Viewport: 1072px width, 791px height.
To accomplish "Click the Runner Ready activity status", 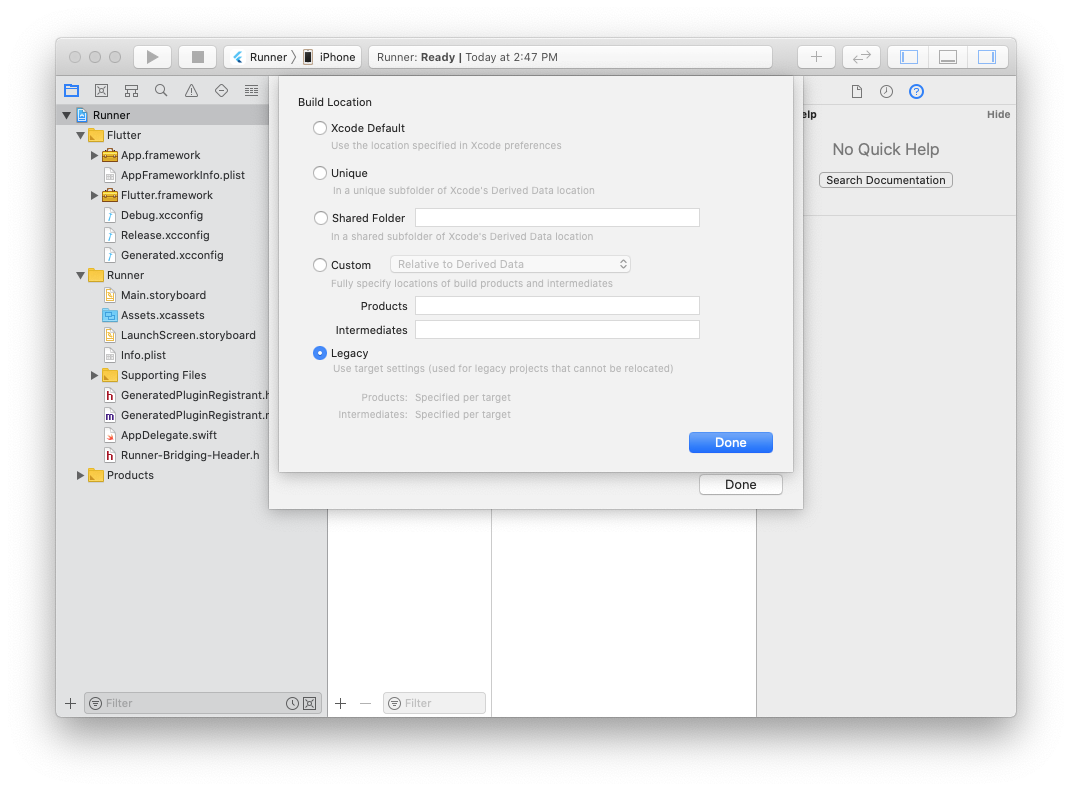I will click(570, 57).
